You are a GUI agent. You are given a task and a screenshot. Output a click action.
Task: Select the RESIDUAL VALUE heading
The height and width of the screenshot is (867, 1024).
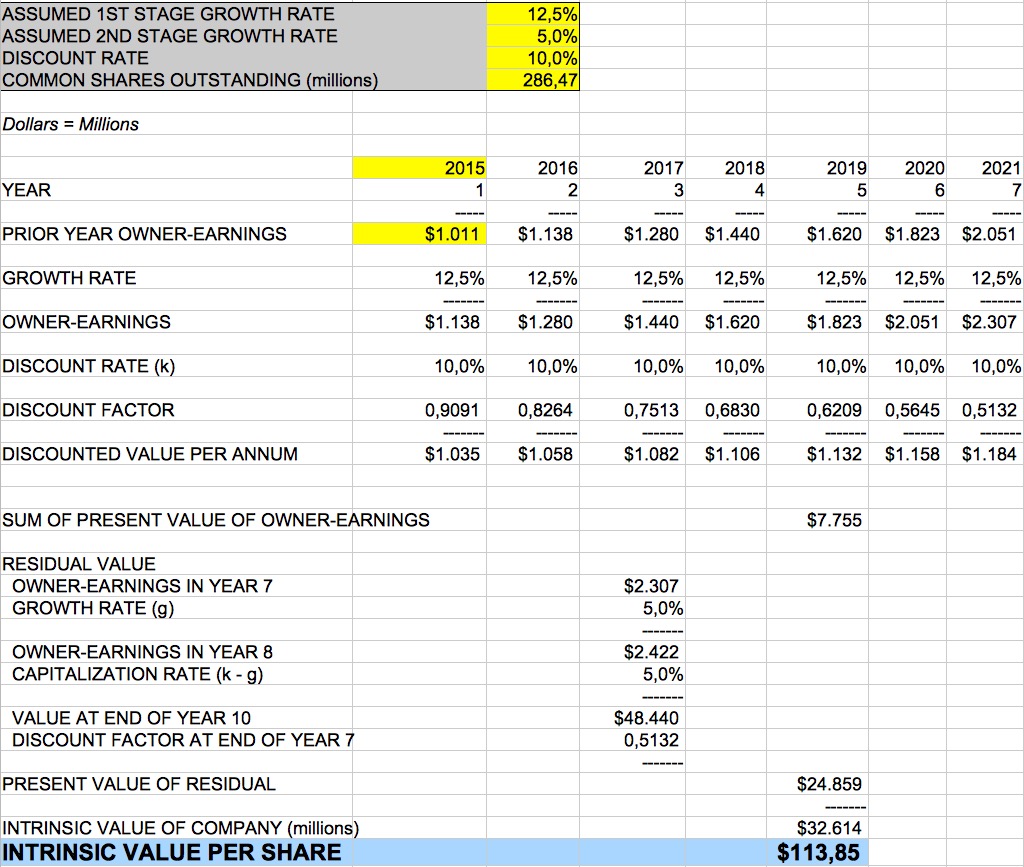[79, 564]
